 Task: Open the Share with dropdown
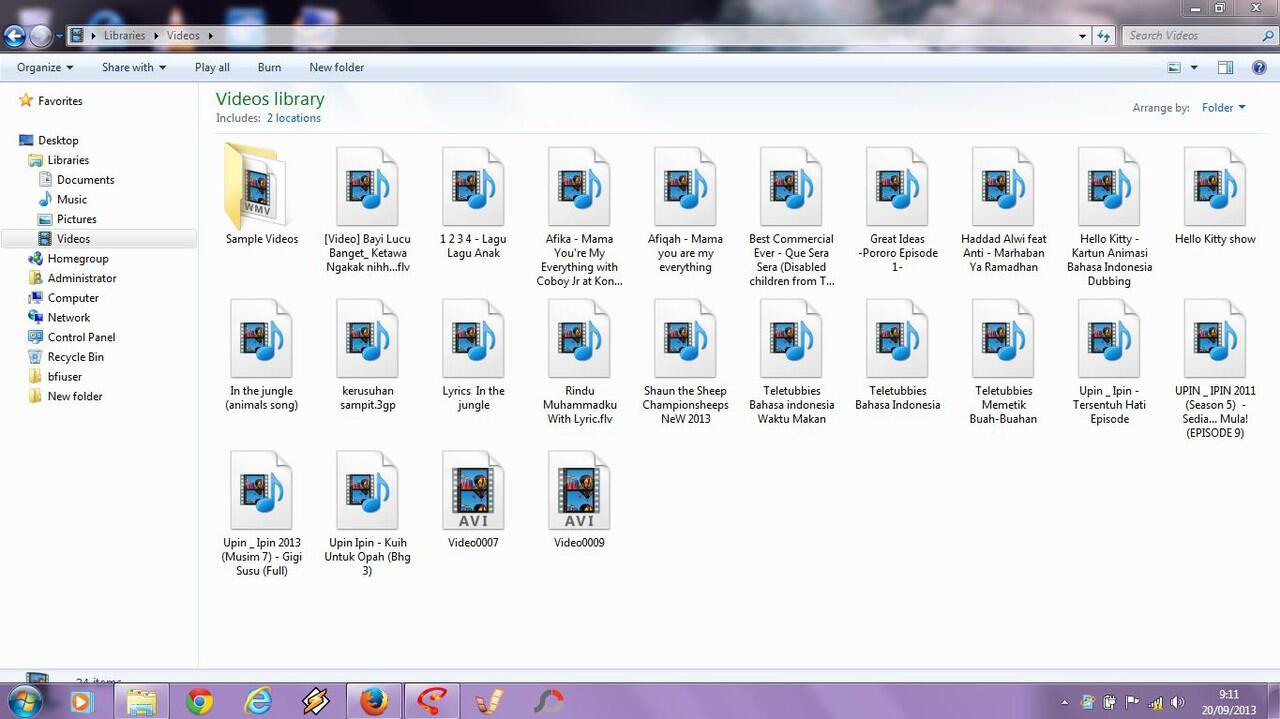pos(134,67)
